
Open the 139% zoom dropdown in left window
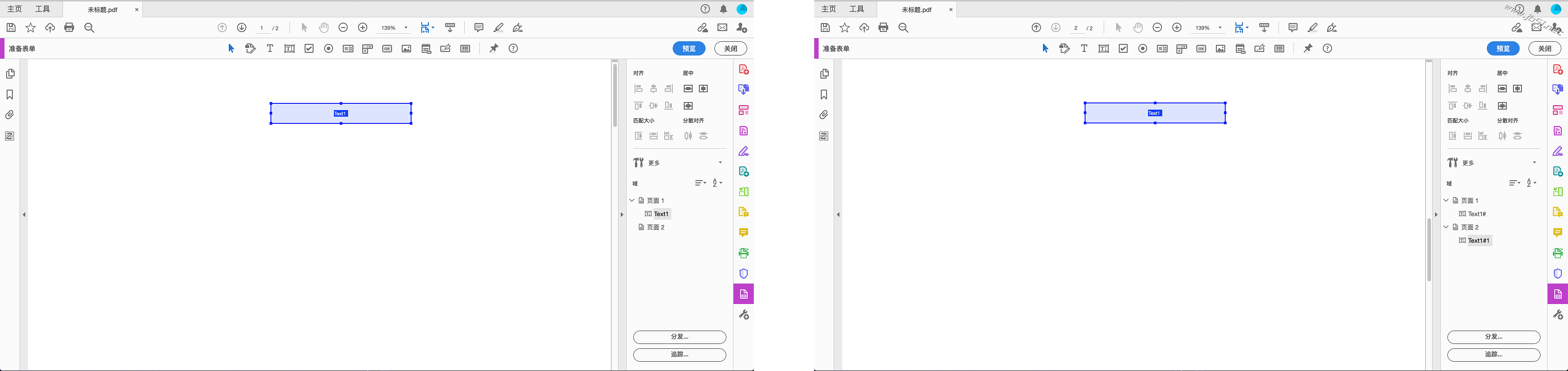tap(406, 28)
